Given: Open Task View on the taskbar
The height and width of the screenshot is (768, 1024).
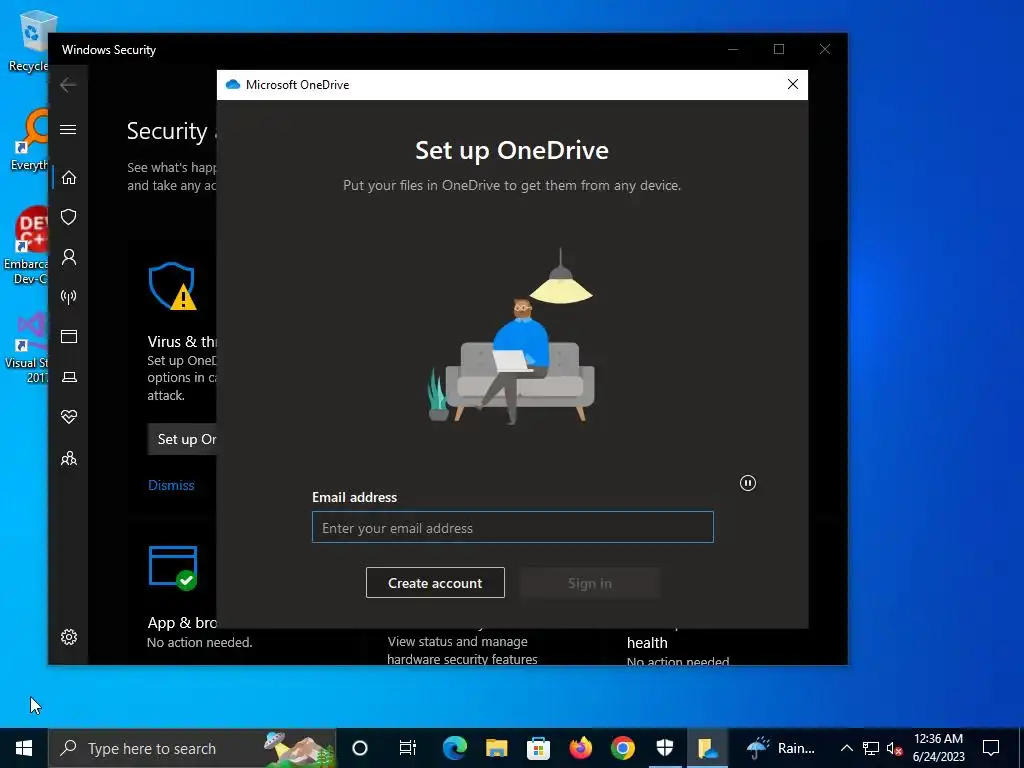Looking at the screenshot, I should (x=408, y=748).
